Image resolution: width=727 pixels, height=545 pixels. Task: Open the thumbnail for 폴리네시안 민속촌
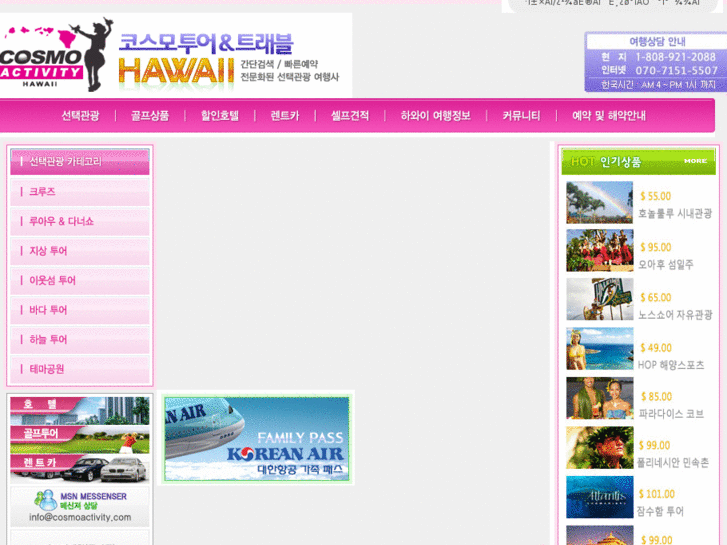(599, 448)
